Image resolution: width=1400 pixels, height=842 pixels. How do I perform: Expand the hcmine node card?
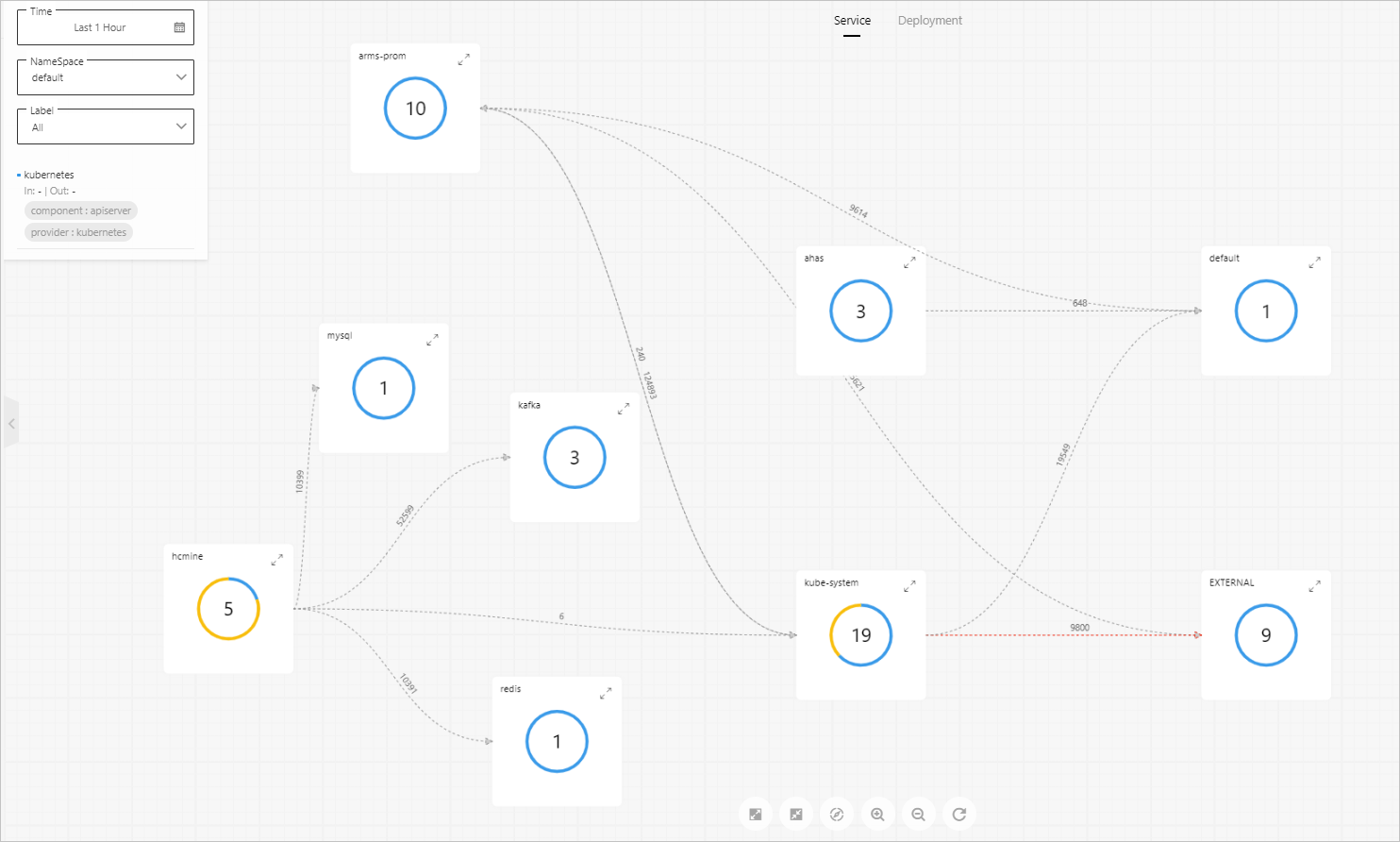pos(276,560)
